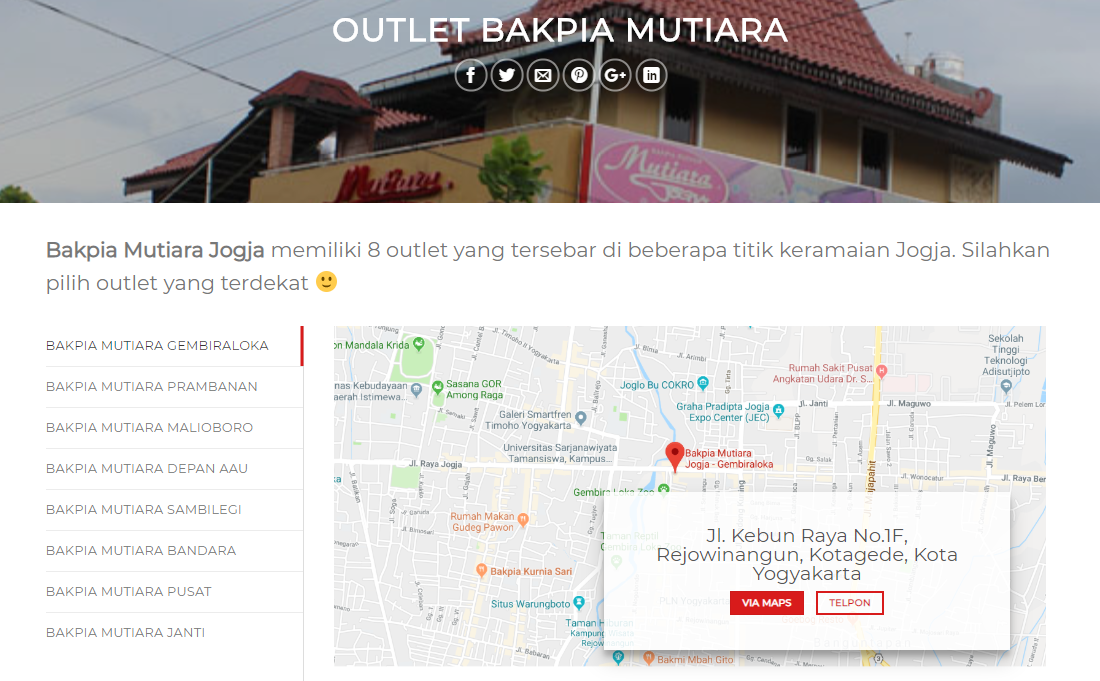Screen dimensions: 1100x681
Task: Click the red Bakpia Mutiara Gembiraloka map pin
Action: click(x=674, y=457)
